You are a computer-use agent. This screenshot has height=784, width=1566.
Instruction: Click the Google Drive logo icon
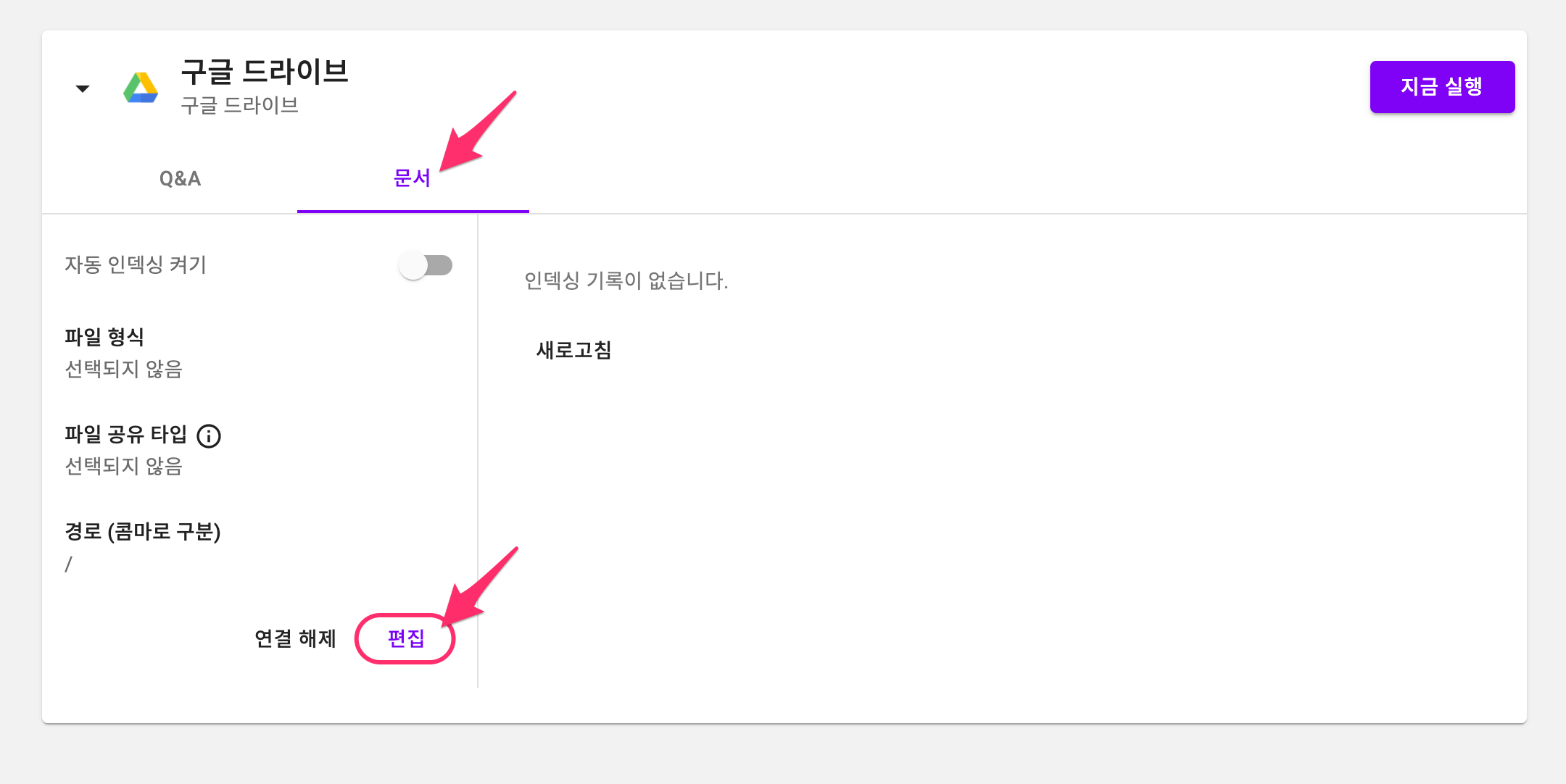141,88
